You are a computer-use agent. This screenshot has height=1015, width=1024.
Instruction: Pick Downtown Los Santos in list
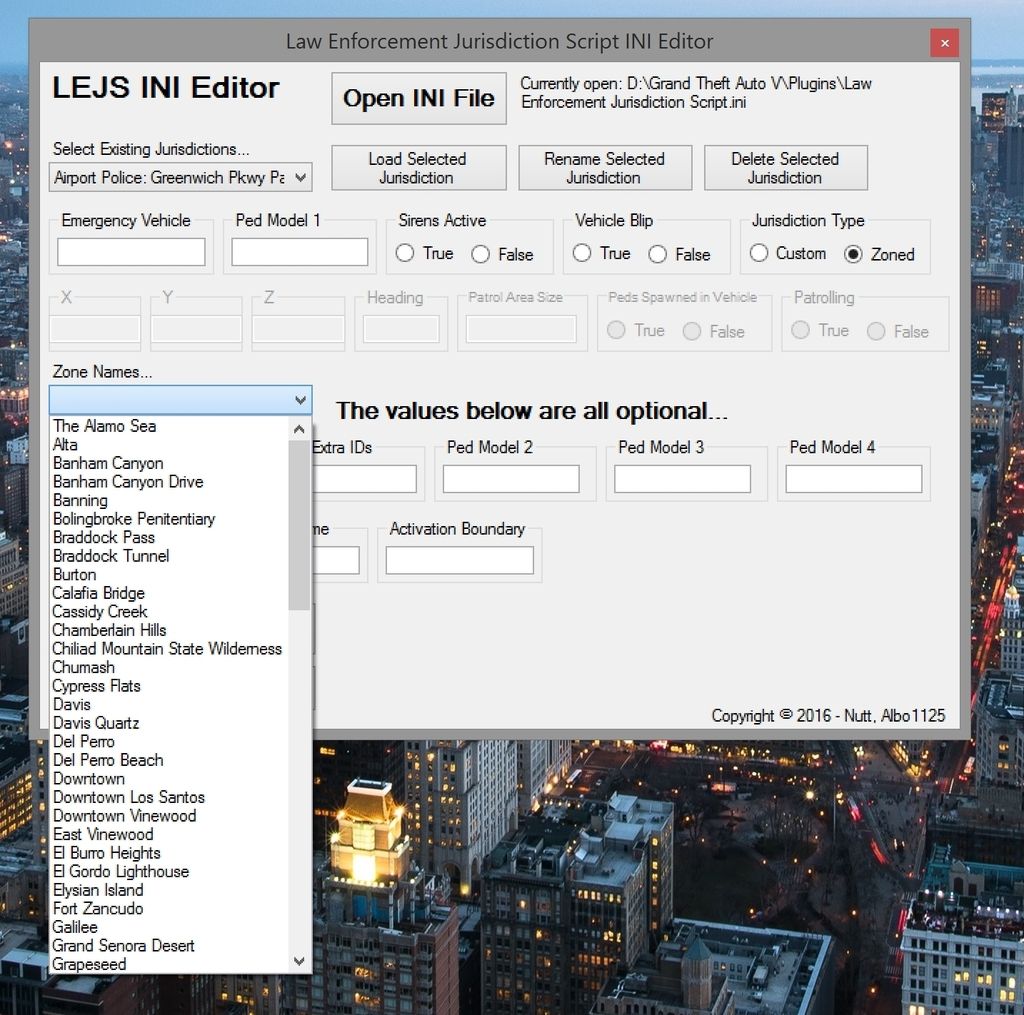128,797
